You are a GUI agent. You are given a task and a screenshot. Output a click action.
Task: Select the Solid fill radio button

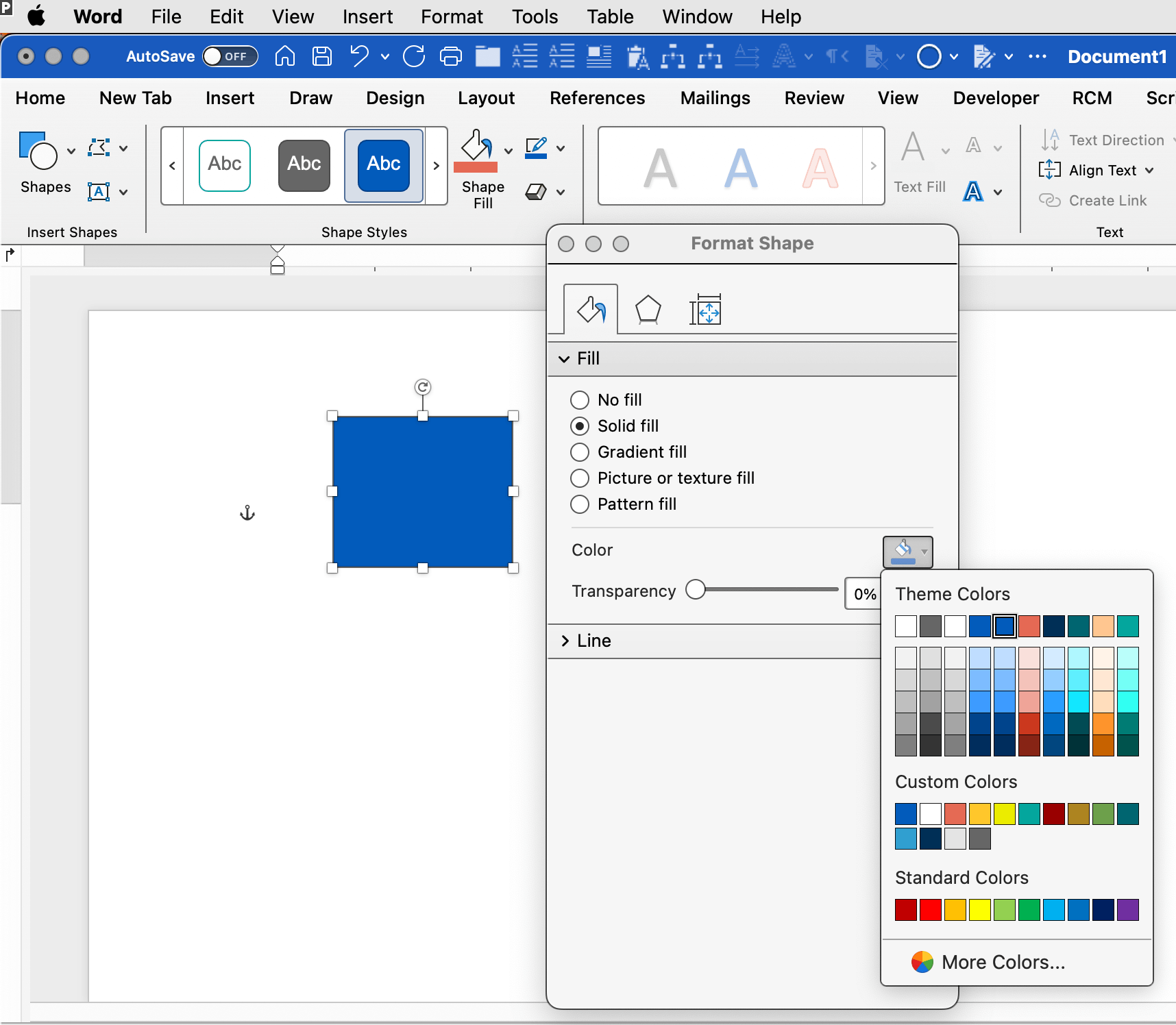point(580,425)
